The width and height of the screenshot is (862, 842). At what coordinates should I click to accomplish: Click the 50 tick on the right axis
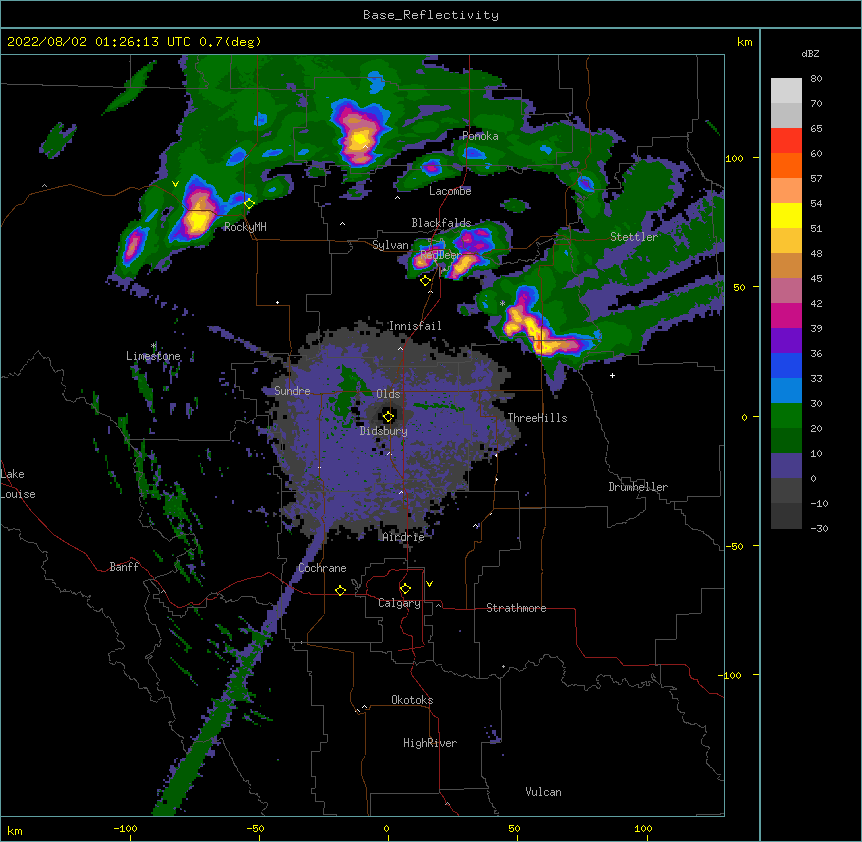(x=739, y=287)
